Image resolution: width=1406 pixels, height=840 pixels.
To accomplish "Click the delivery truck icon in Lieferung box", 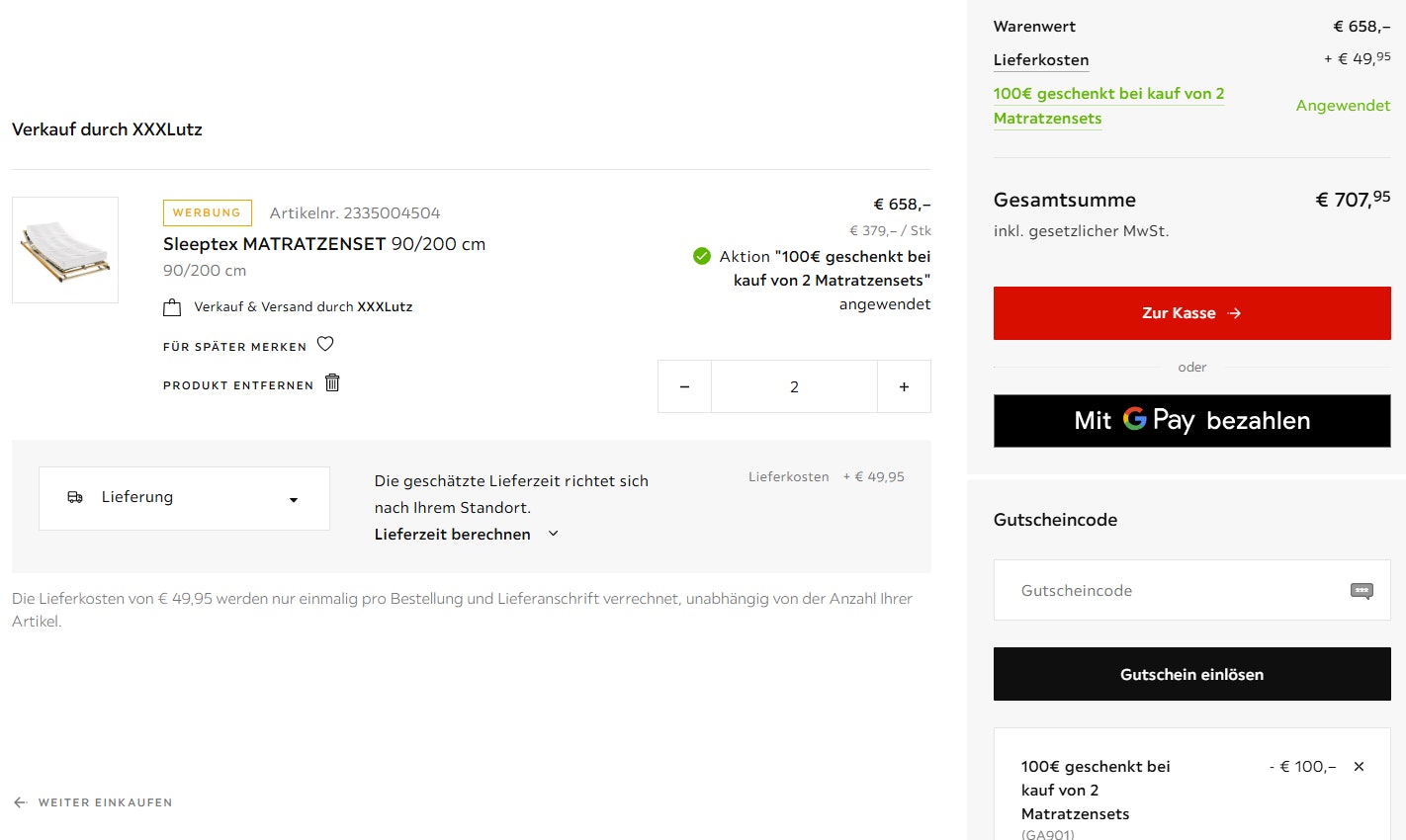I will pyautogui.click(x=75, y=497).
